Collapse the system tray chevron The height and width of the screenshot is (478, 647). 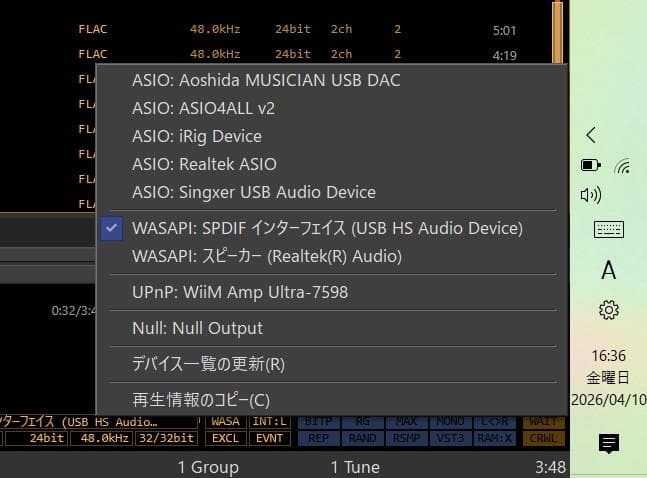tap(591, 135)
